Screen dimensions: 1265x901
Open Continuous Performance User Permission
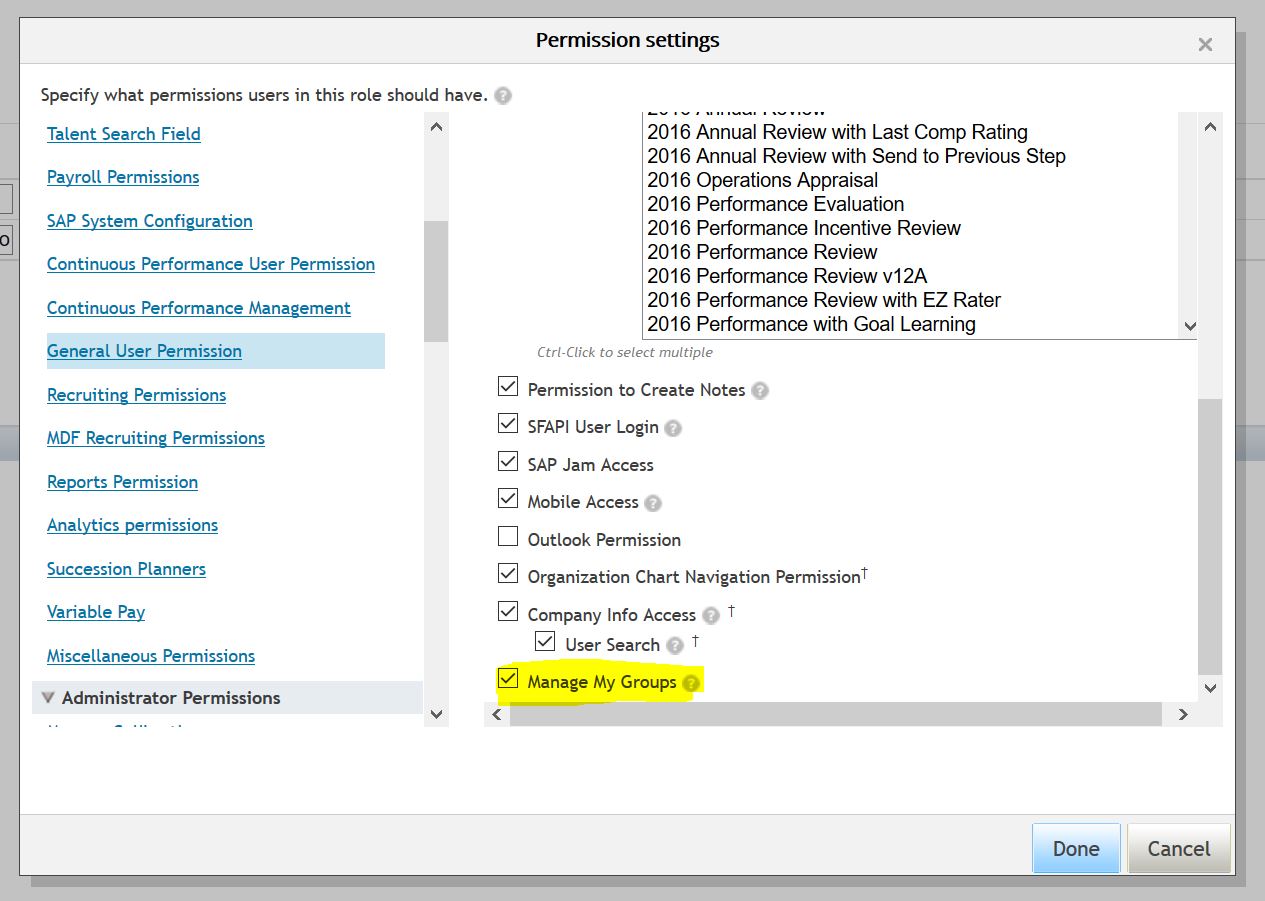[211, 264]
